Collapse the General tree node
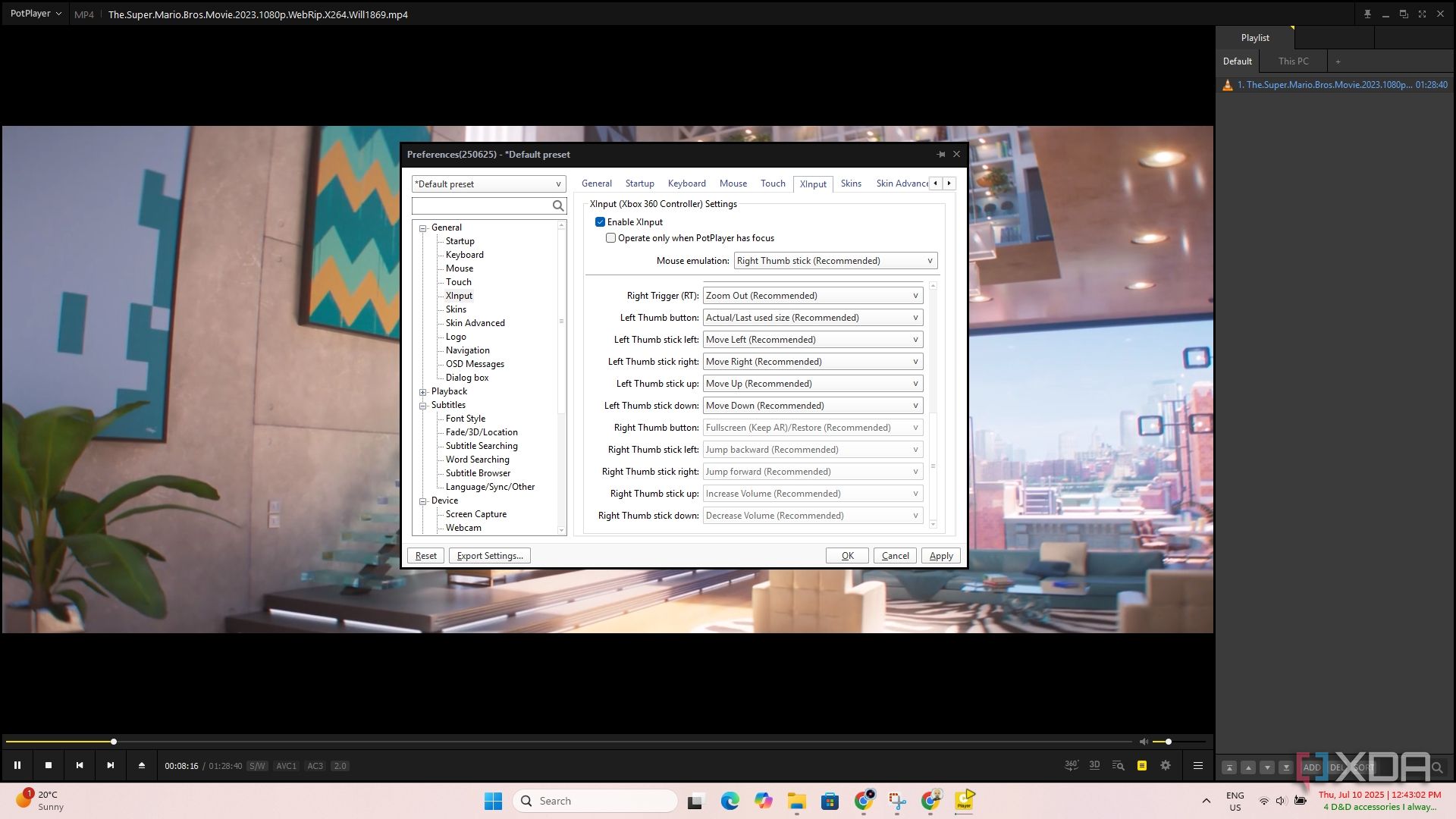The image size is (1456, 819). (423, 228)
